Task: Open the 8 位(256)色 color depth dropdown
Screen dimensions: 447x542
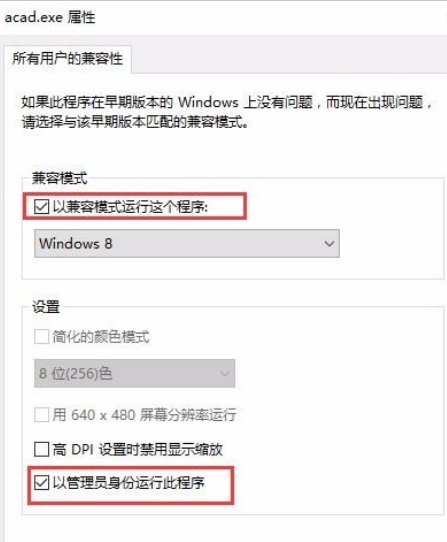Action: pos(134,373)
